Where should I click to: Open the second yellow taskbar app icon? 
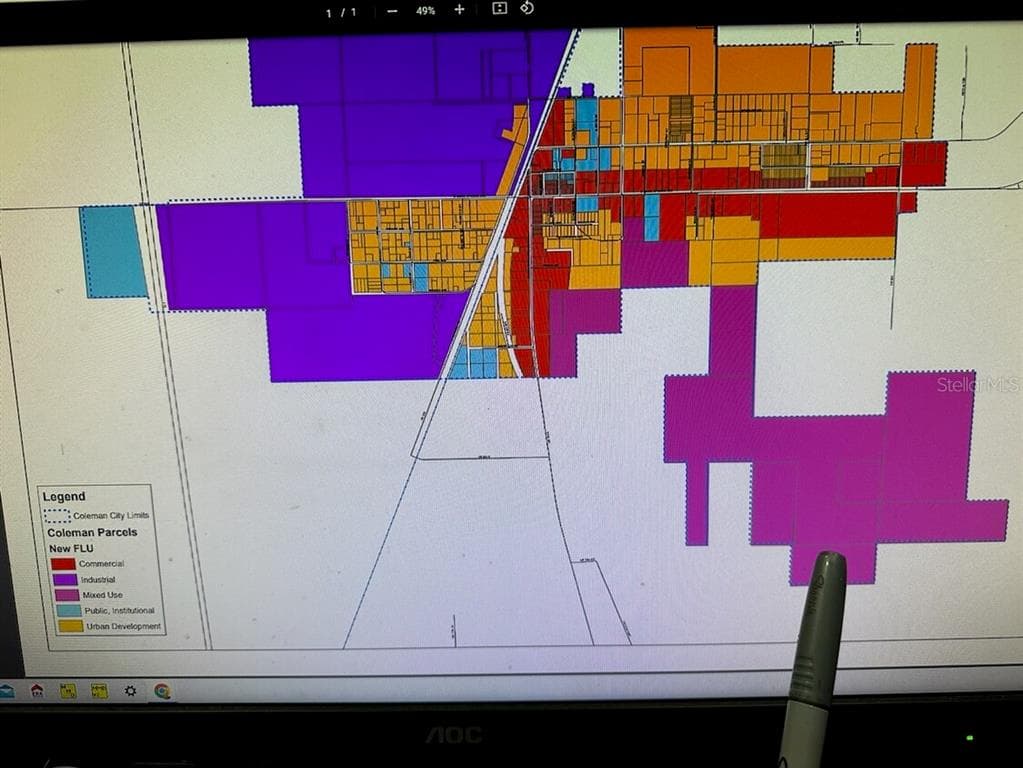point(99,691)
